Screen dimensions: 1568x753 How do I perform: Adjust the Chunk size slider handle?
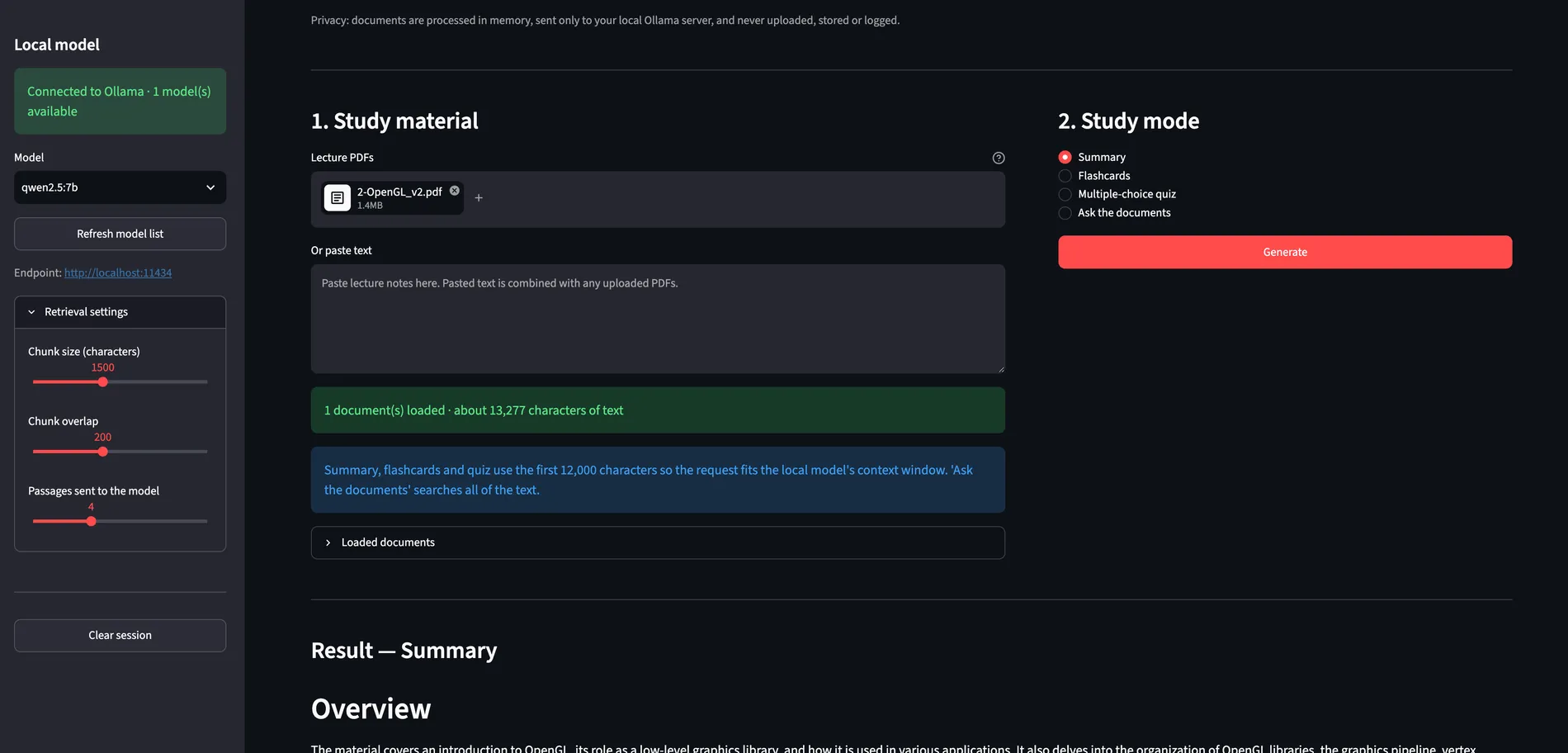tap(103, 382)
